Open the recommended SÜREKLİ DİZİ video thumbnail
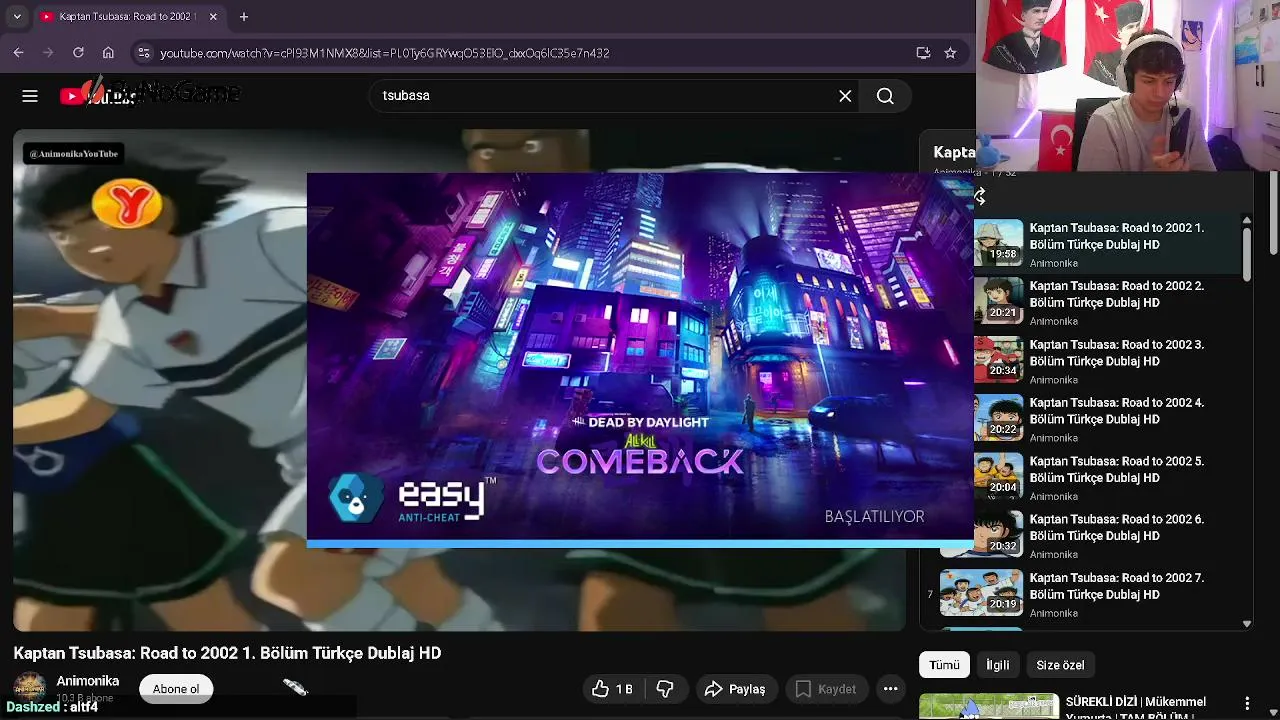 click(x=989, y=706)
